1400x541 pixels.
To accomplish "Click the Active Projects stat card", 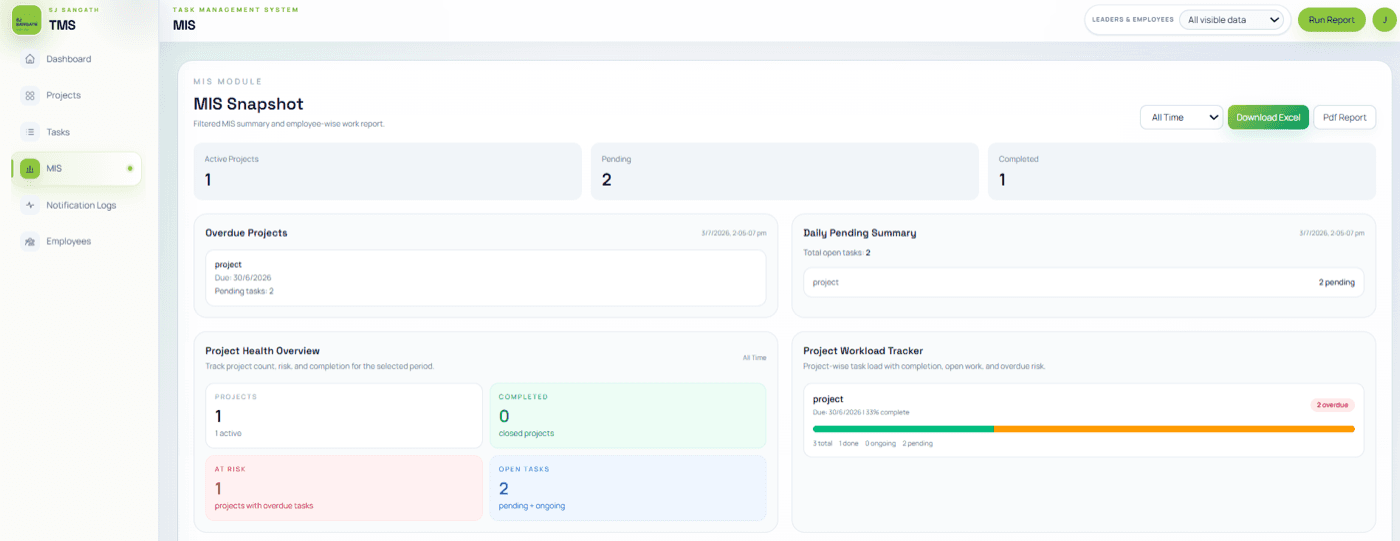I will click(x=387, y=171).
